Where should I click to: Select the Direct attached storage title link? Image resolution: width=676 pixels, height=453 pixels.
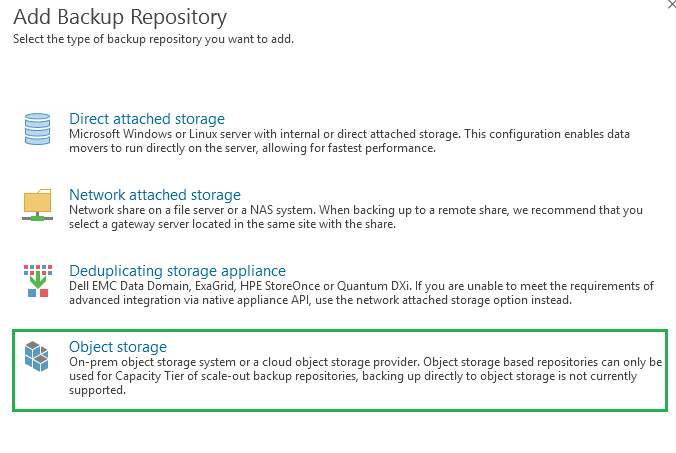pyautogui.click(x=146, y=119)
